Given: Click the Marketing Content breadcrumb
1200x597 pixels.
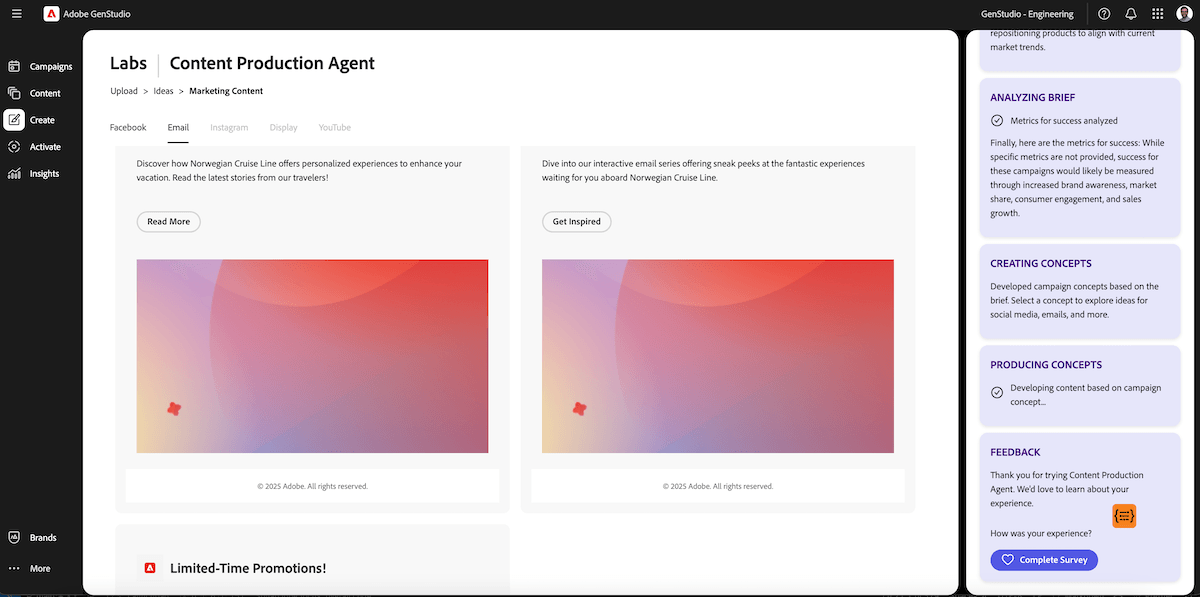Looking at the screenshot, I should (x=226, y=91).
